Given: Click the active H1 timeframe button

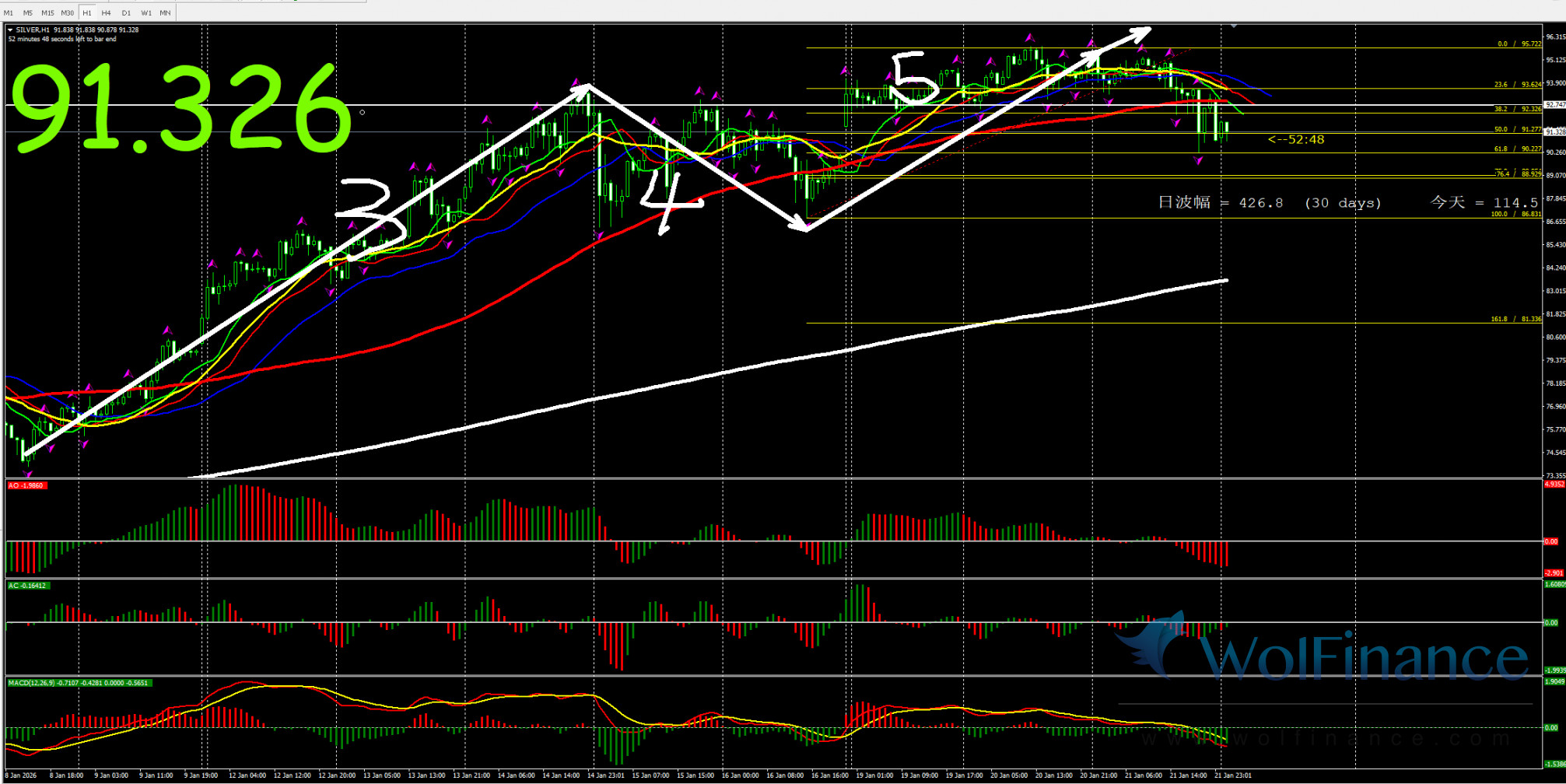Looking at the screenshot, I should tap(87, 13).
